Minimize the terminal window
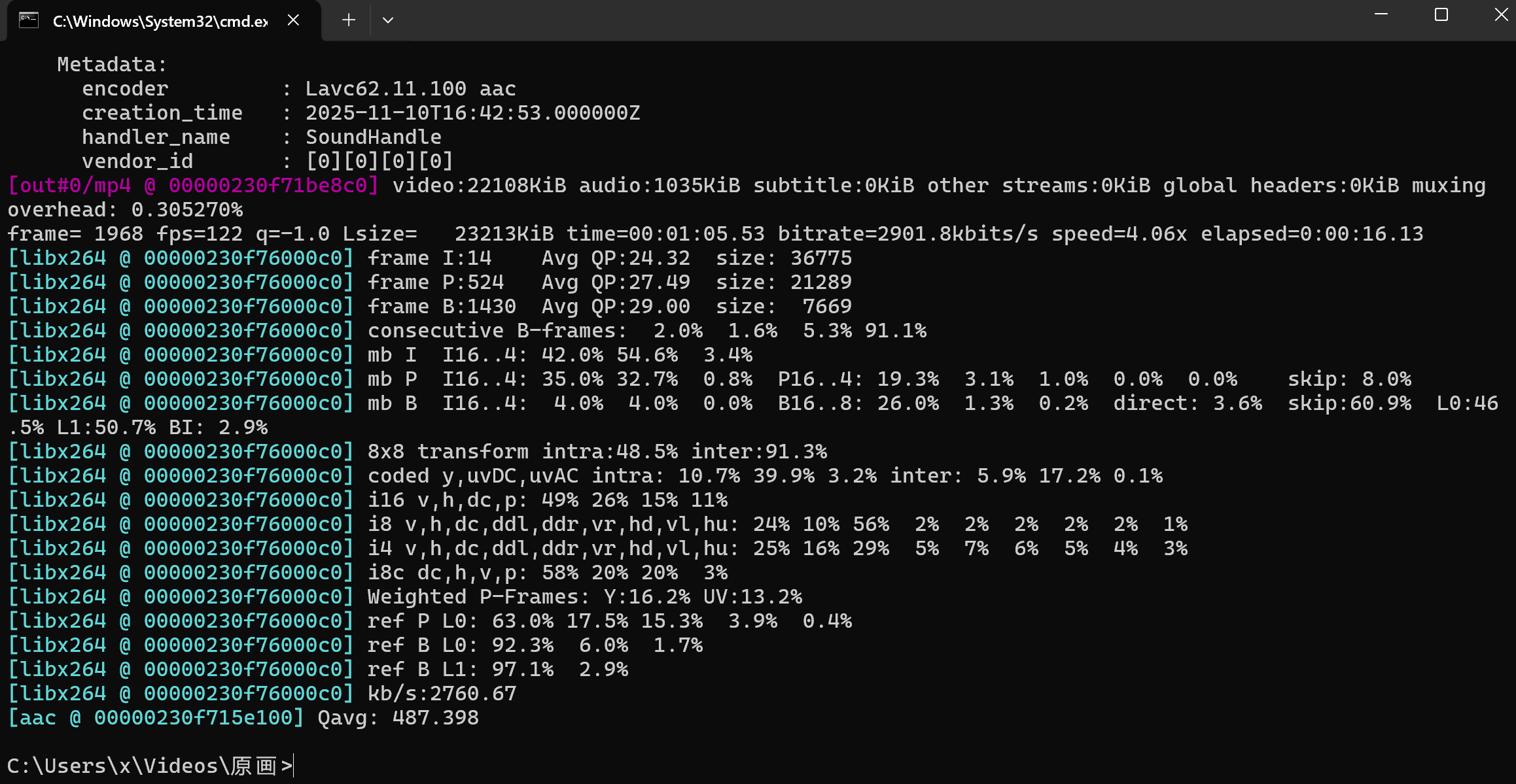The width and height of the screenshot is (1516, 784). pos(1381,14)
